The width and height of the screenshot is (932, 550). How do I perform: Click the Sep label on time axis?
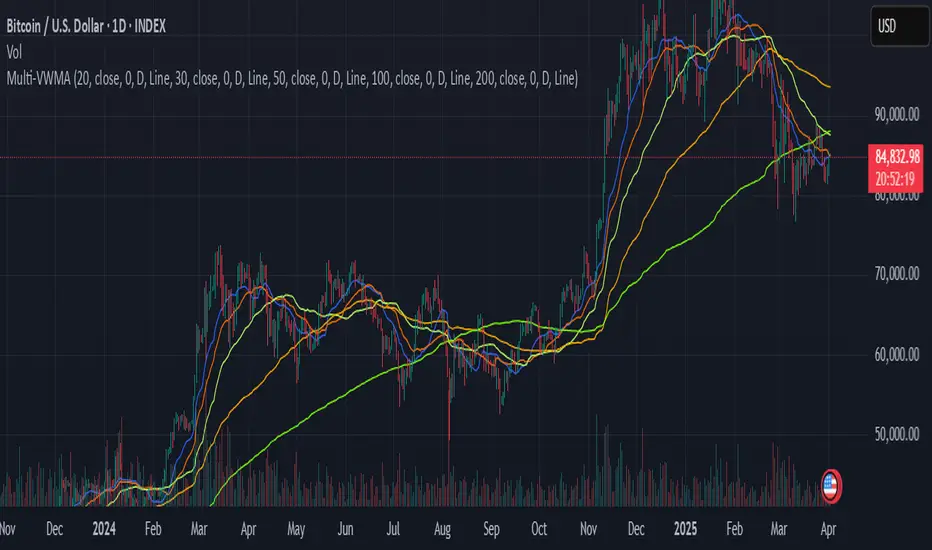[x=491, y=529]
